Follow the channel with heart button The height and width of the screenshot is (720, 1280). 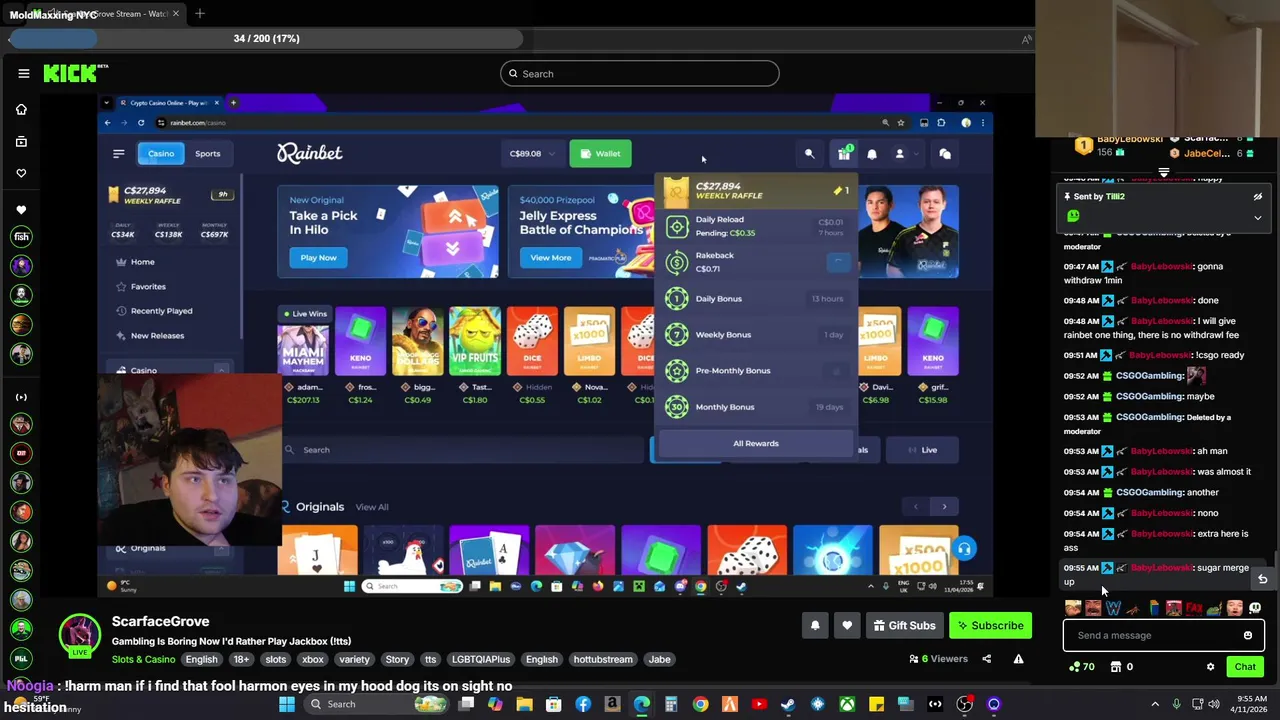click(847, 626)
